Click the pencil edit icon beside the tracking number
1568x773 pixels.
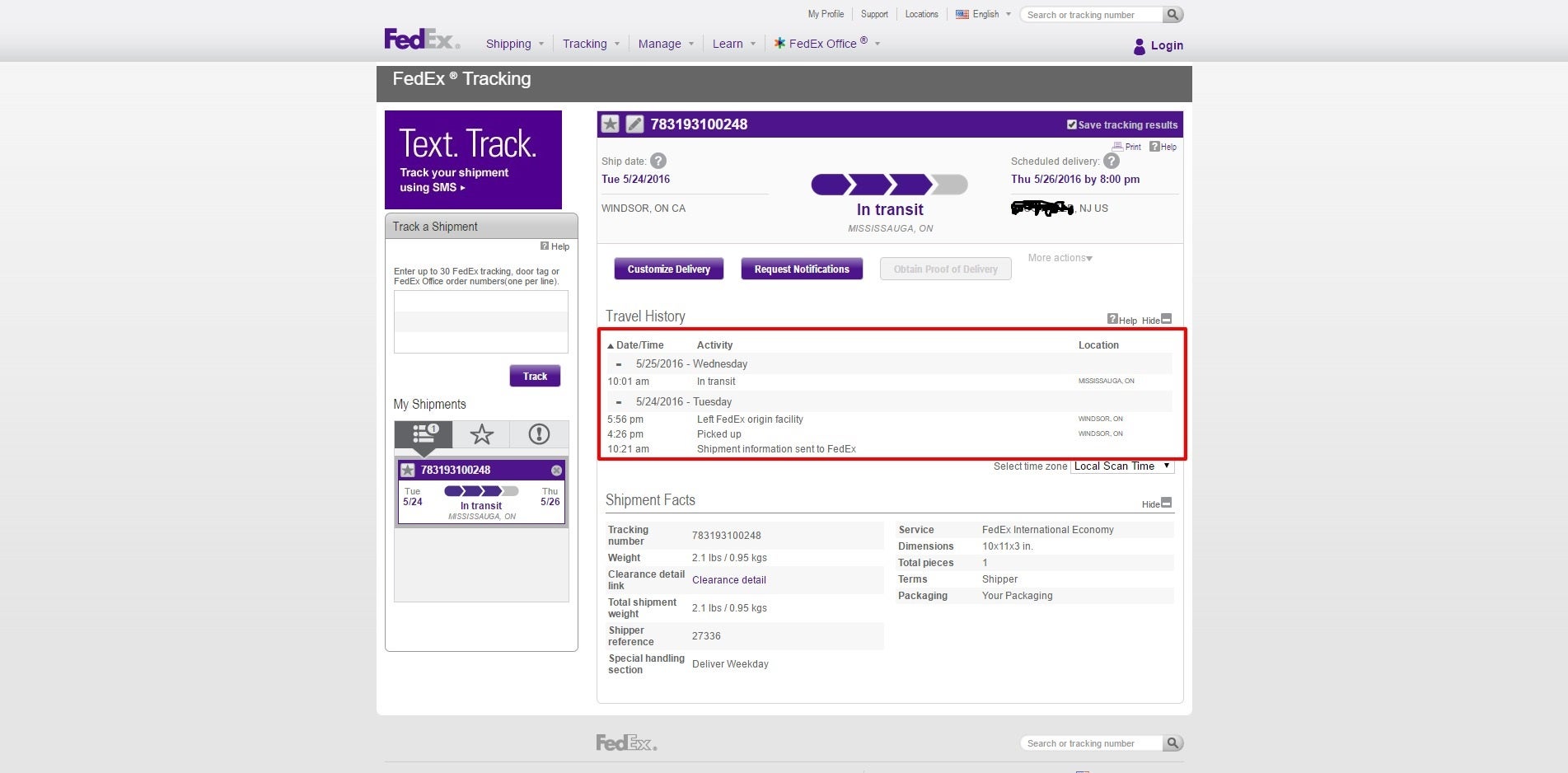[634, 124]
